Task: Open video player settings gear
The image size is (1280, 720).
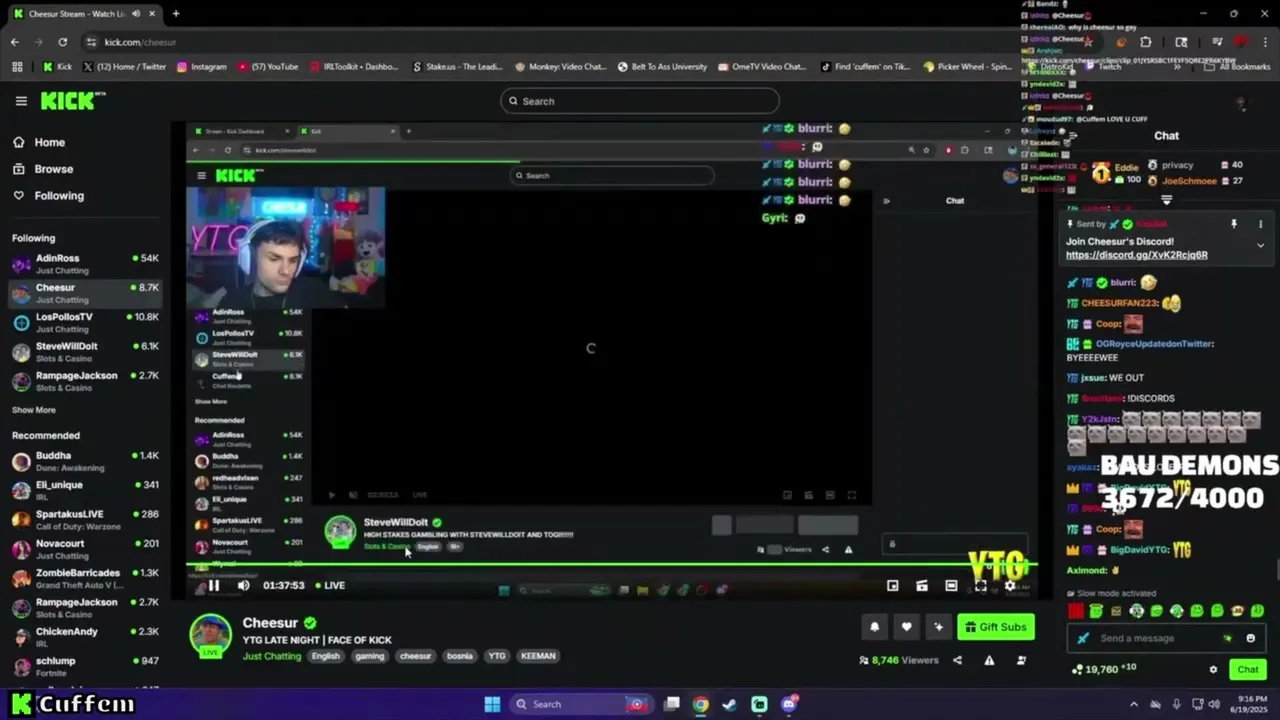Action: click(1010, 586)
